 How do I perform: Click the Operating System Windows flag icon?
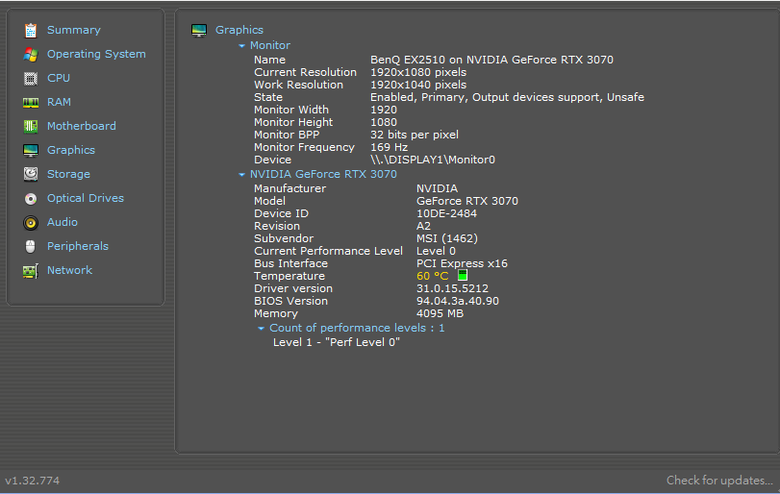[x=30, y=54]
